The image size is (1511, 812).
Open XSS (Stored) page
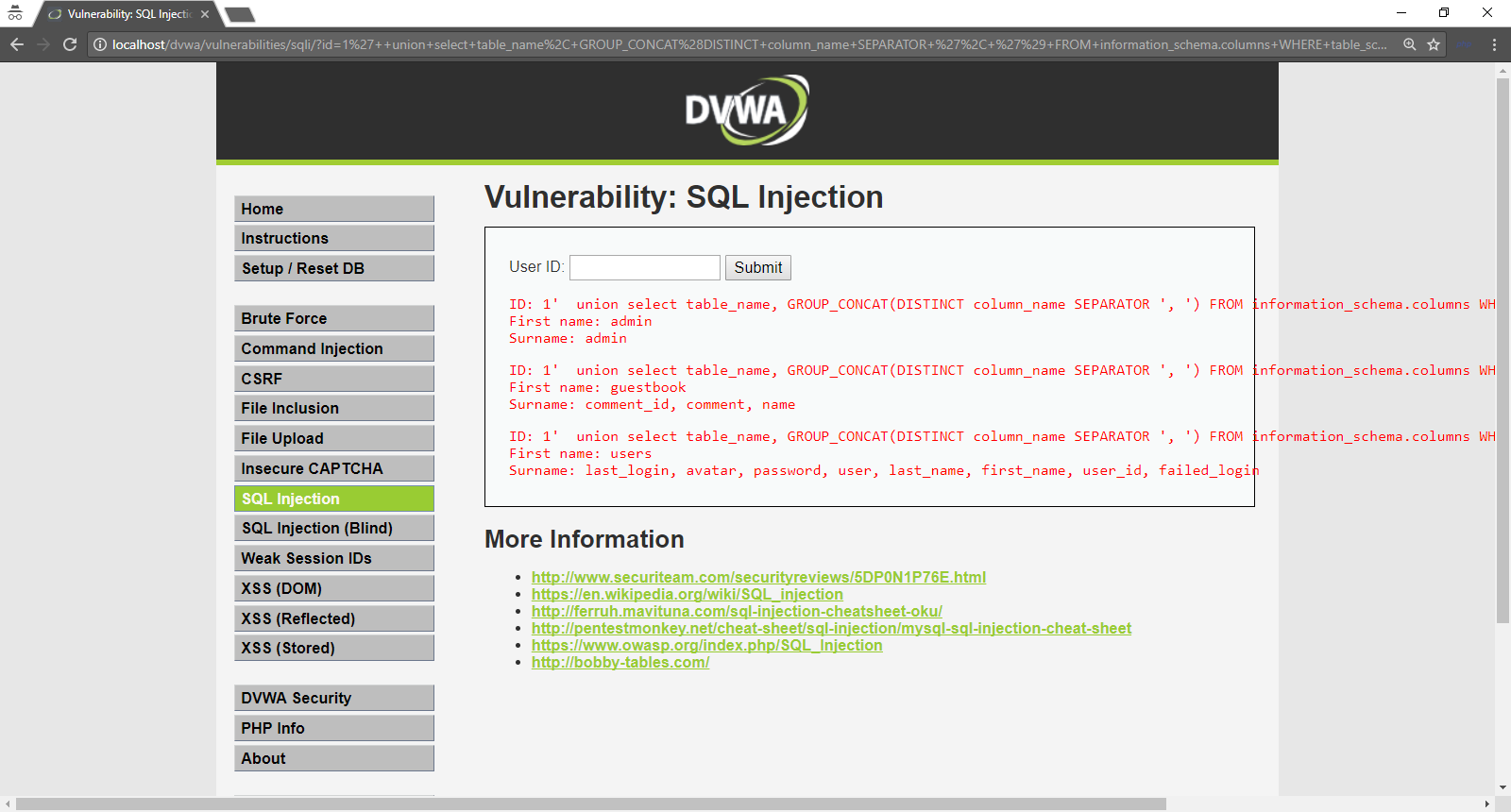click(334, 648)
